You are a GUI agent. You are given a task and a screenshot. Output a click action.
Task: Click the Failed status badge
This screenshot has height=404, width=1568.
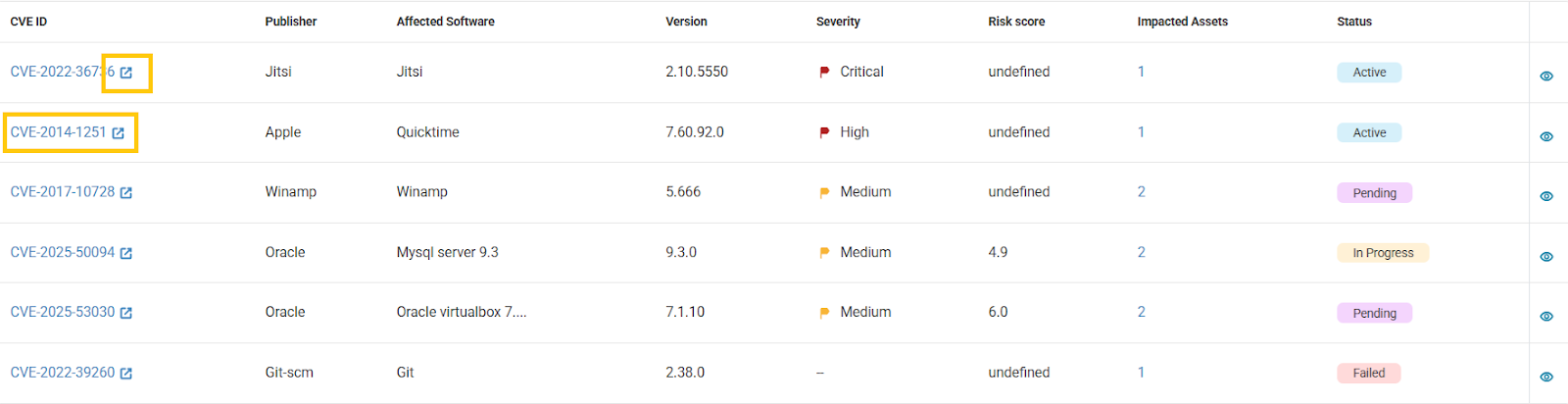pos(1369,374)
